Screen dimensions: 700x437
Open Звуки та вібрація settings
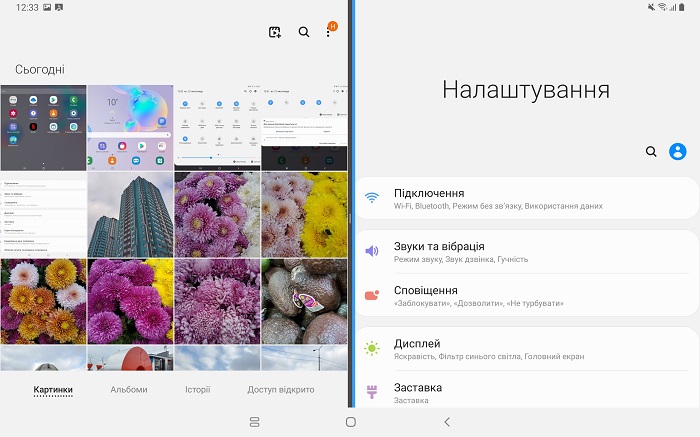click(x=527, y=252)
